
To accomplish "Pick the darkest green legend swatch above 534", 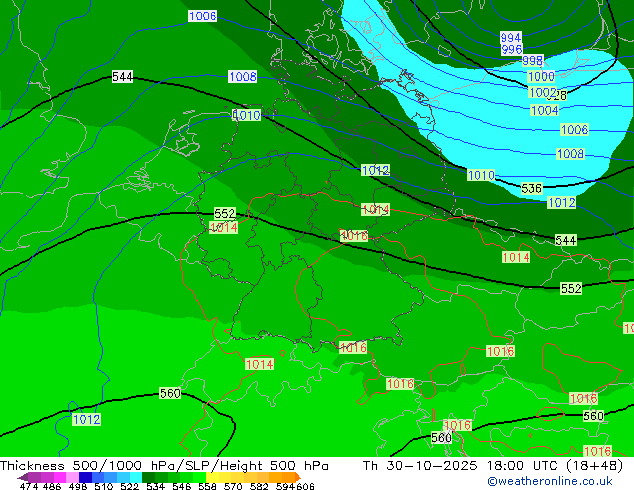I will 149,477.
